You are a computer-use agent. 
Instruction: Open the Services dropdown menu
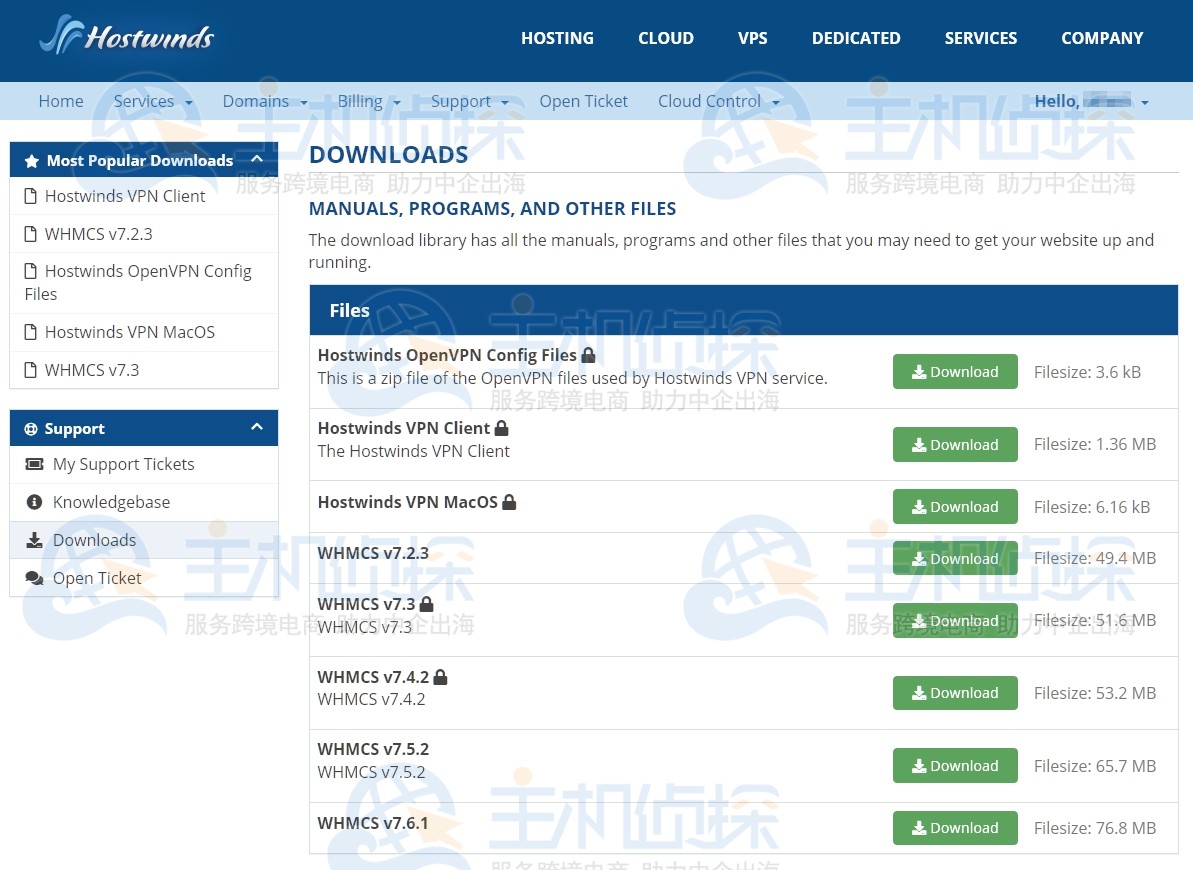point(152,101)
